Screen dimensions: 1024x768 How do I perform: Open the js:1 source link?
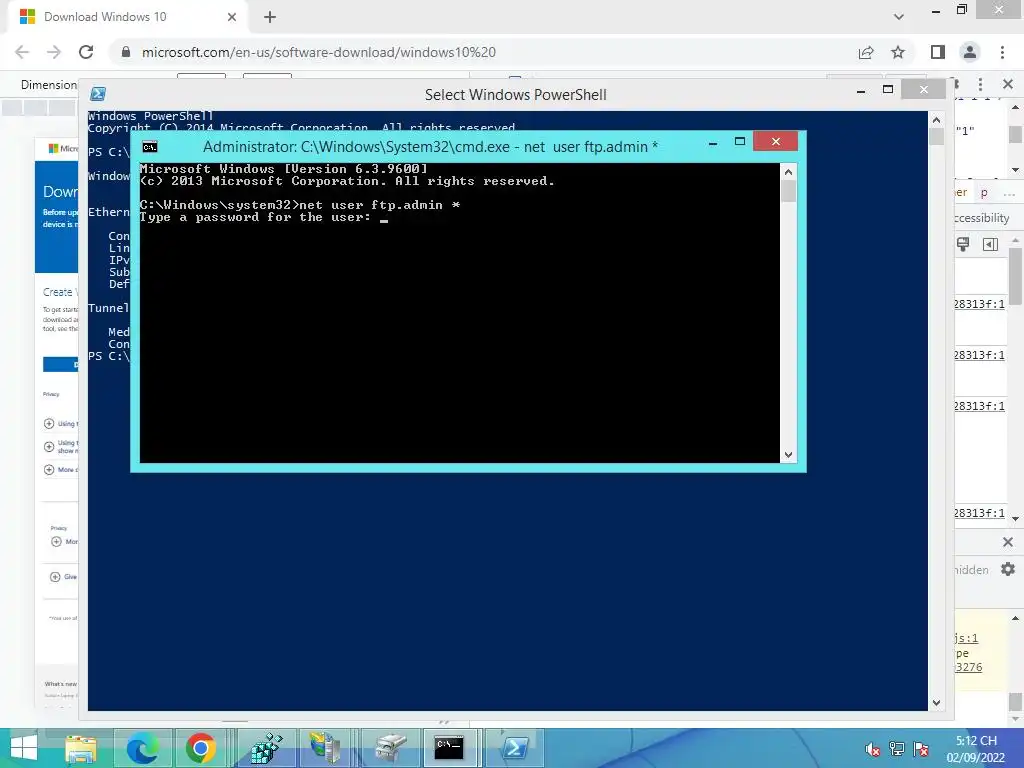[x=967, y=638]
